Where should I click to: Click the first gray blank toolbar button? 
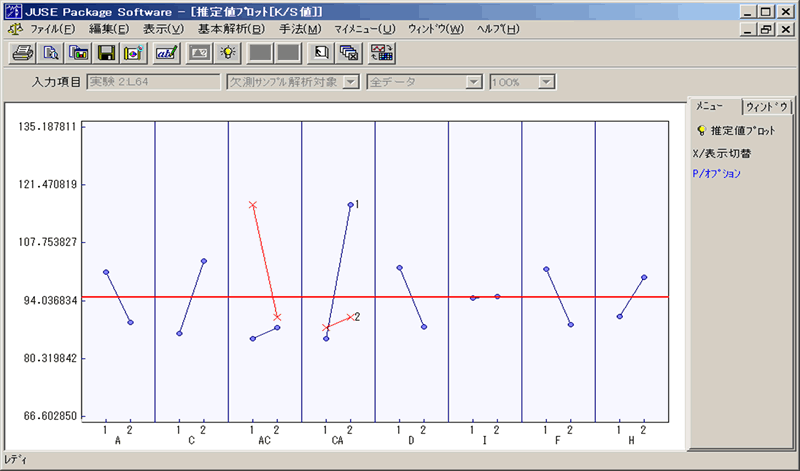tap(260, 53)
